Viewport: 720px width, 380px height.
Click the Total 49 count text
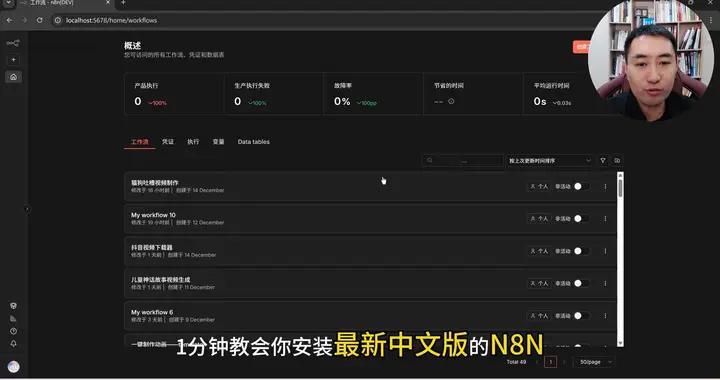point(516,362)
